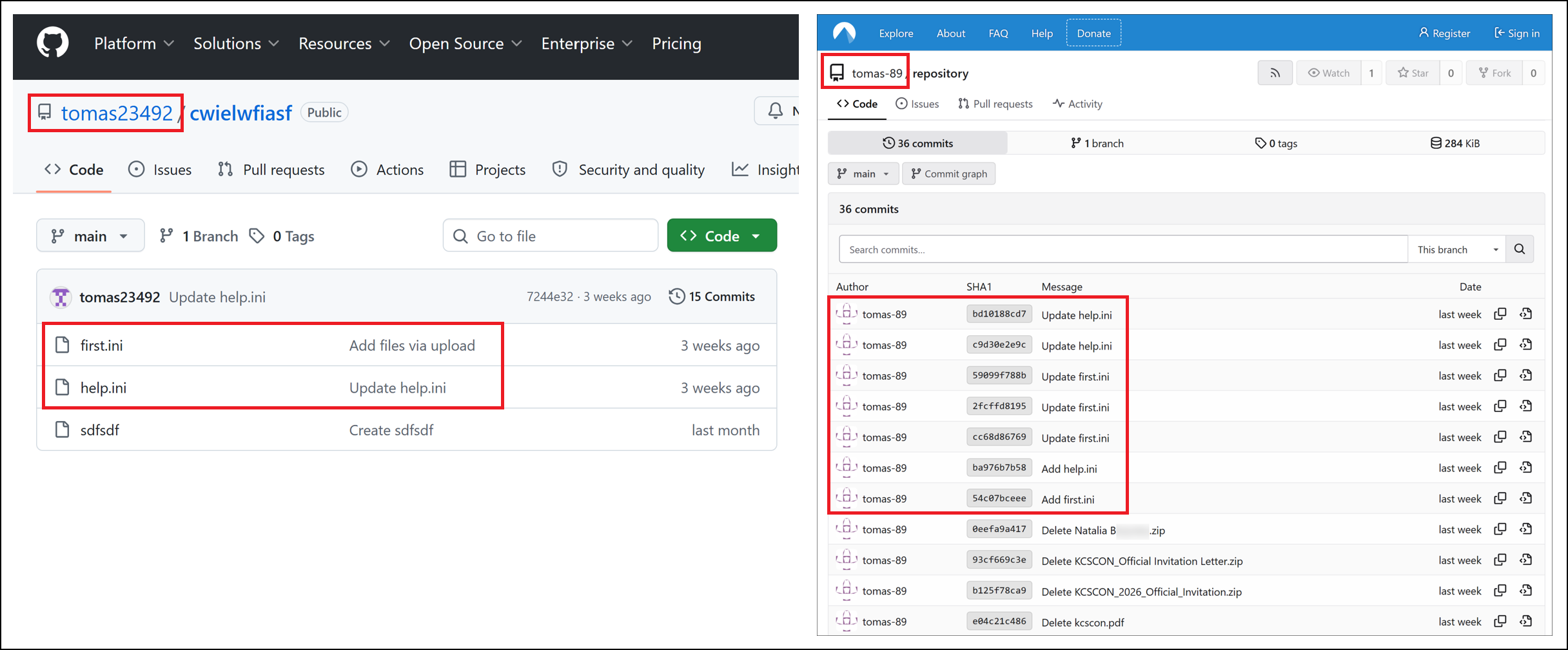Browse source at commit 2fcffd8195
The width and height of the screenshot is (1568, 650).
click(1525, 406)
